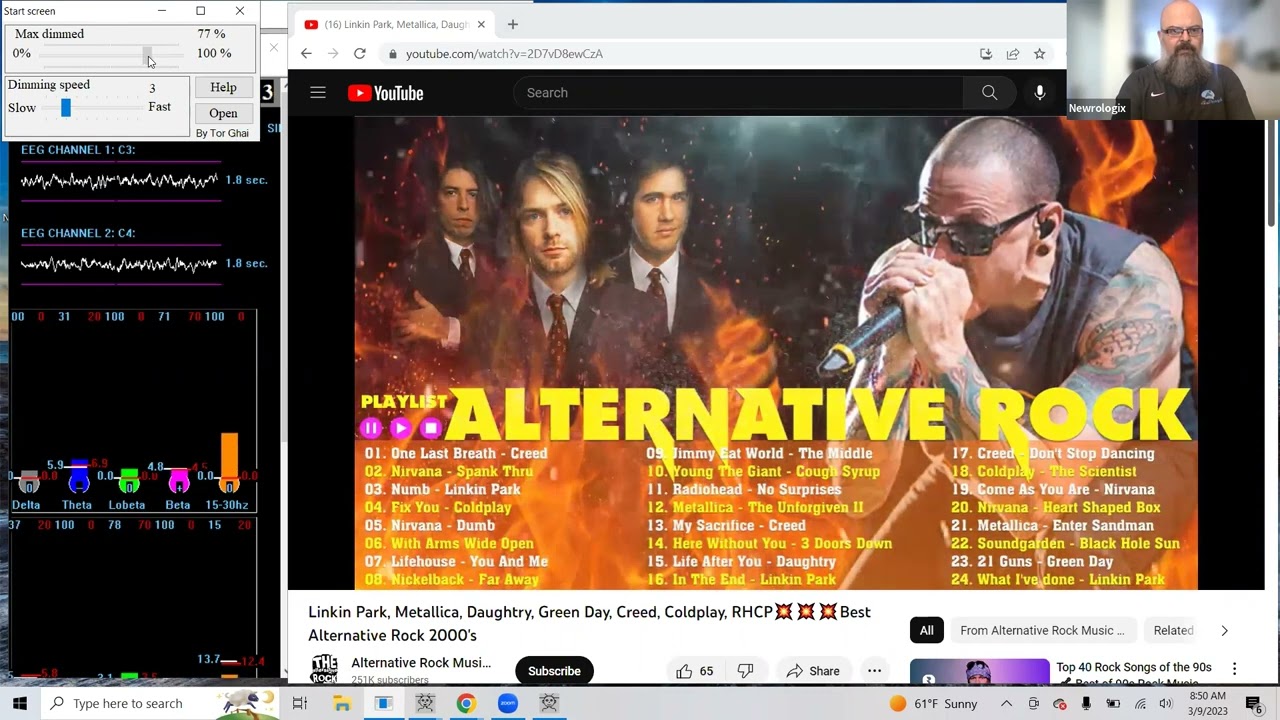
Task: Select the All filter chip
Action: 927,630
